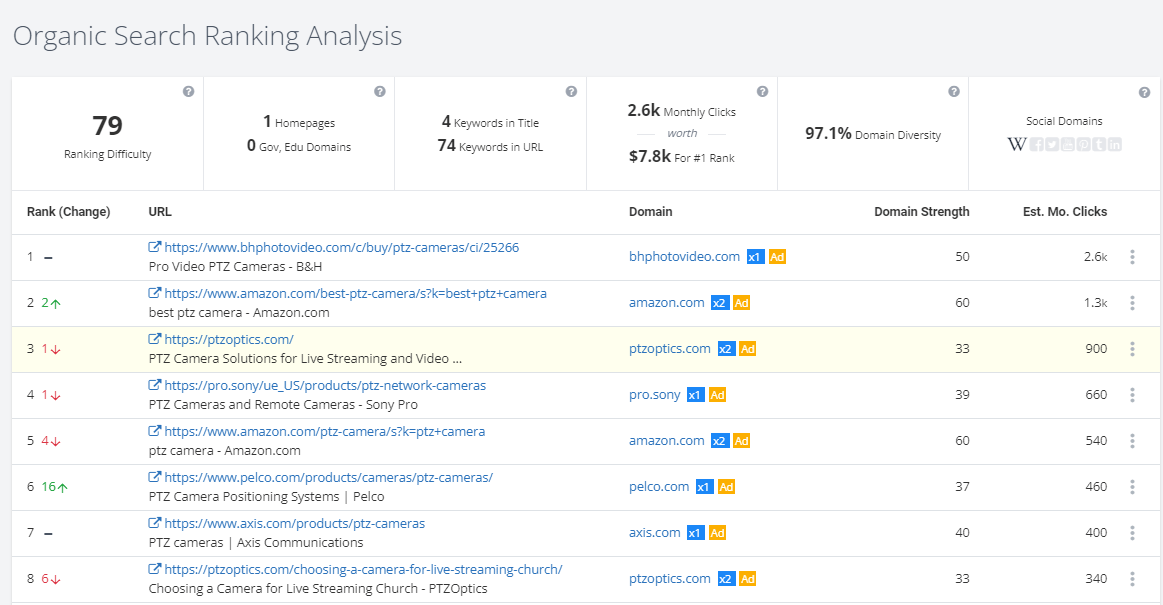This screenshot has height=605, width=1163.
Task: Open the Domain Diversity help icon
Action: (x=954, y=91)
